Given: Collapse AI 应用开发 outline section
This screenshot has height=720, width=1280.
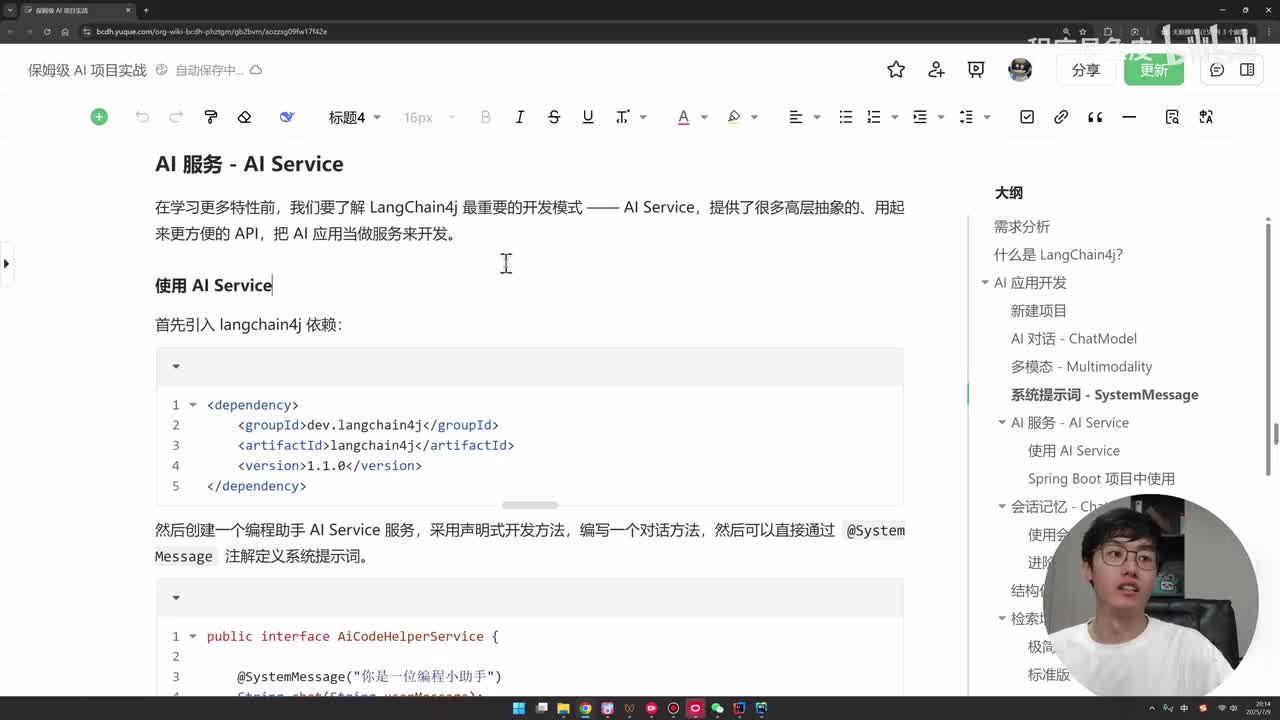Looking at the screenshot, I should [985, 283].
